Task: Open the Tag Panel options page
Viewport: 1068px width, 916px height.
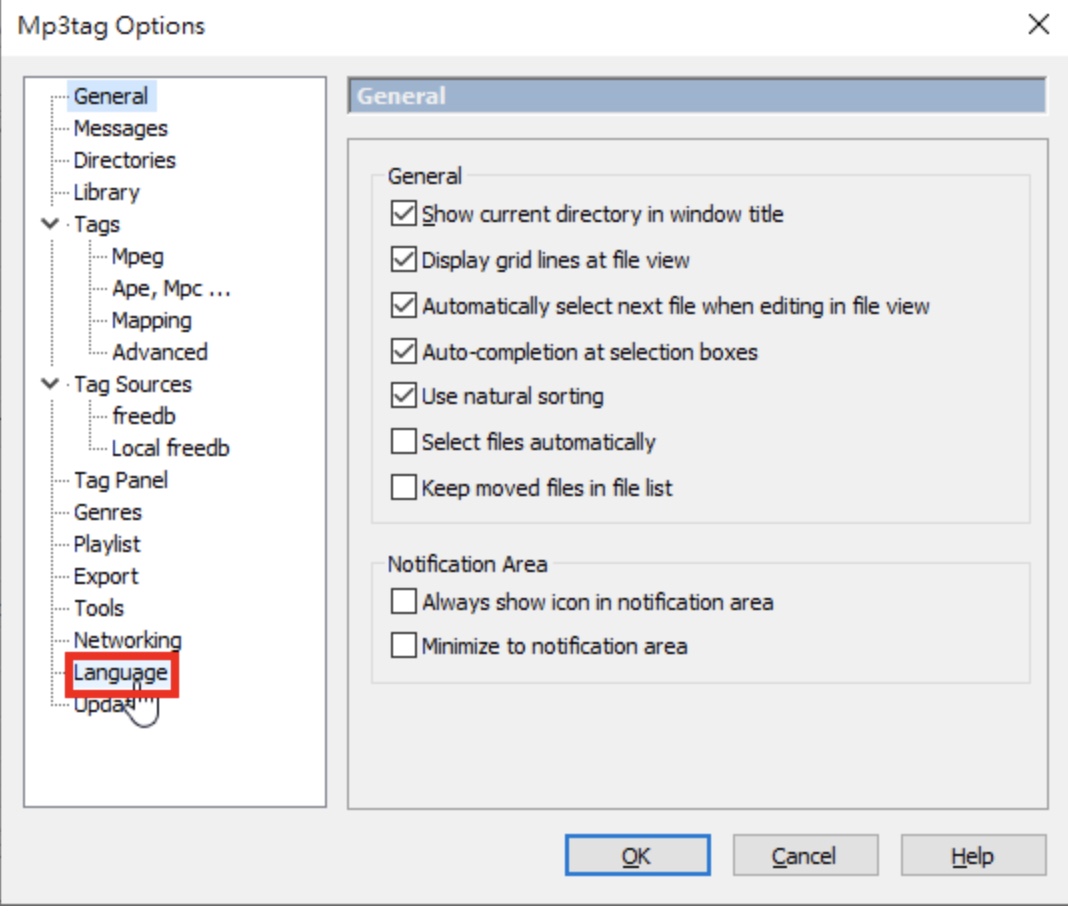Action: coord(121,480)
